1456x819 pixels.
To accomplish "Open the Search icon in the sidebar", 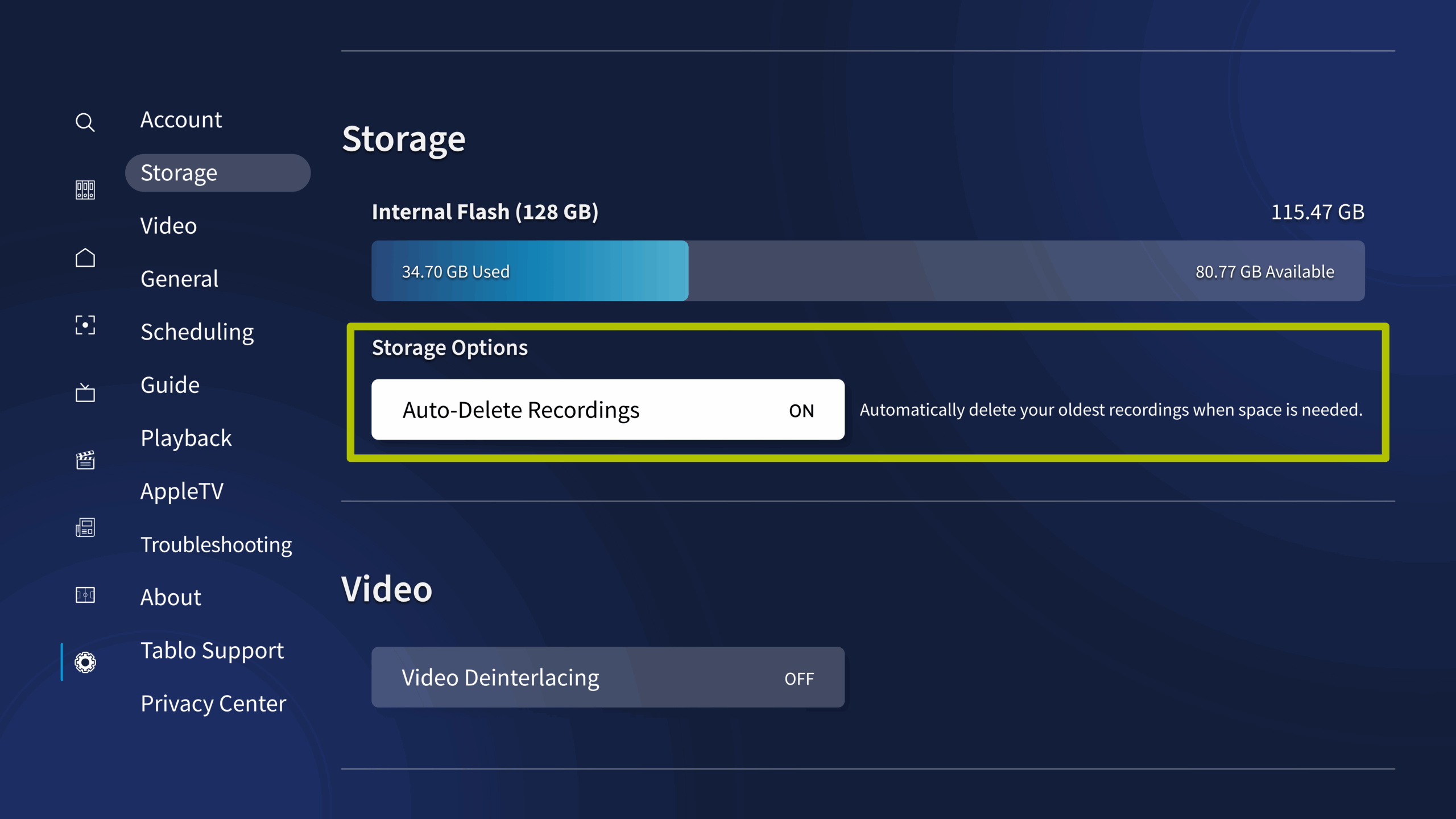I will click(85, 122).
